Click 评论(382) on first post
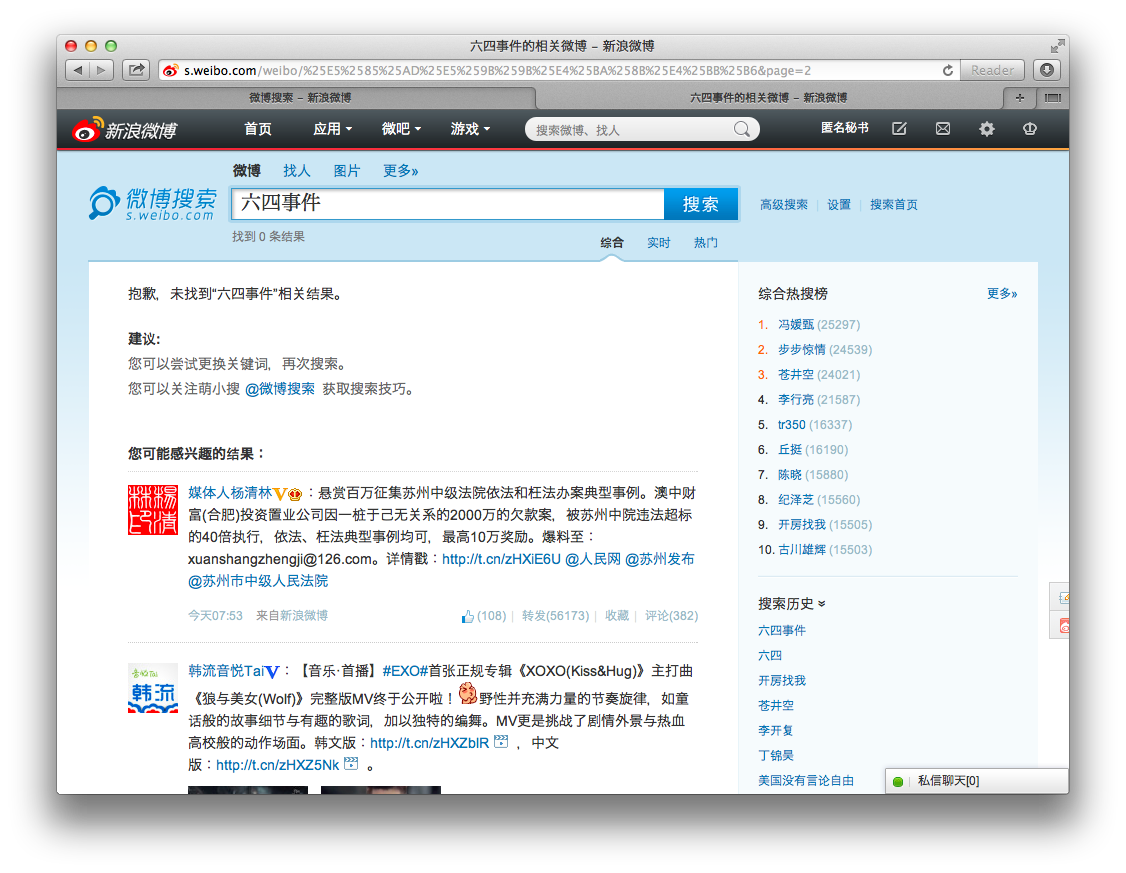The image size is (1126, 873). (x=671, y=616)
